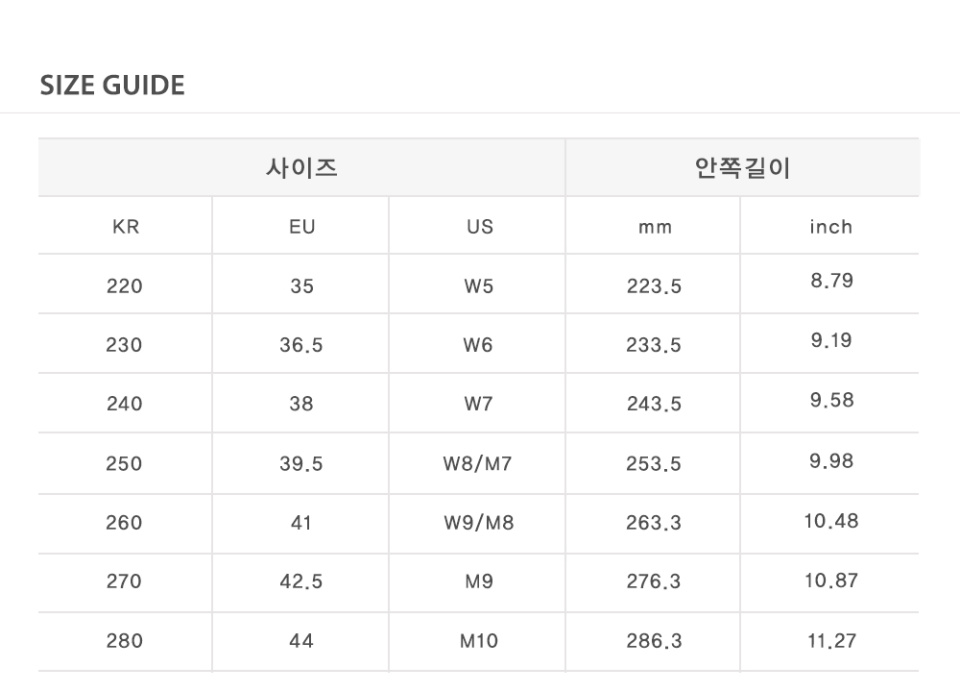Viewport: 960px width, 692px height.
Task: Select the 안쪽길이 column group header
Action: tap(742, 168)
